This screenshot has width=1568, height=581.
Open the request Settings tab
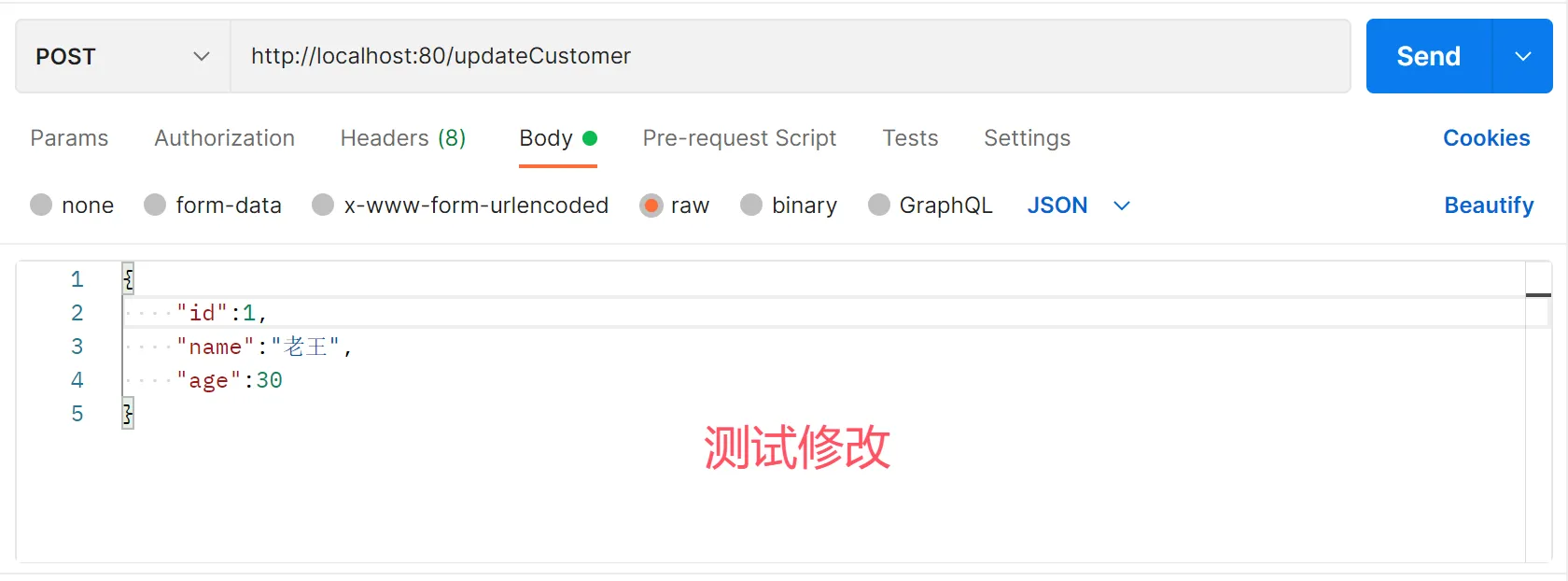[1027, 138]
